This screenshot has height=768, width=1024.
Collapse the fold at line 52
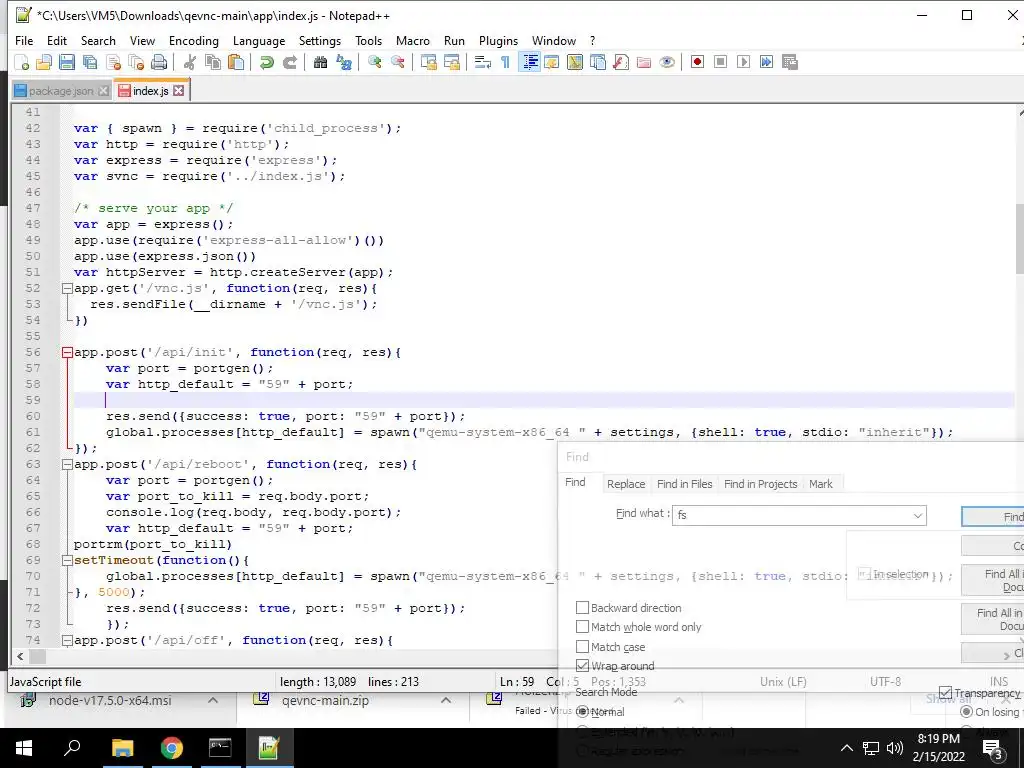(x=67, y=289)
